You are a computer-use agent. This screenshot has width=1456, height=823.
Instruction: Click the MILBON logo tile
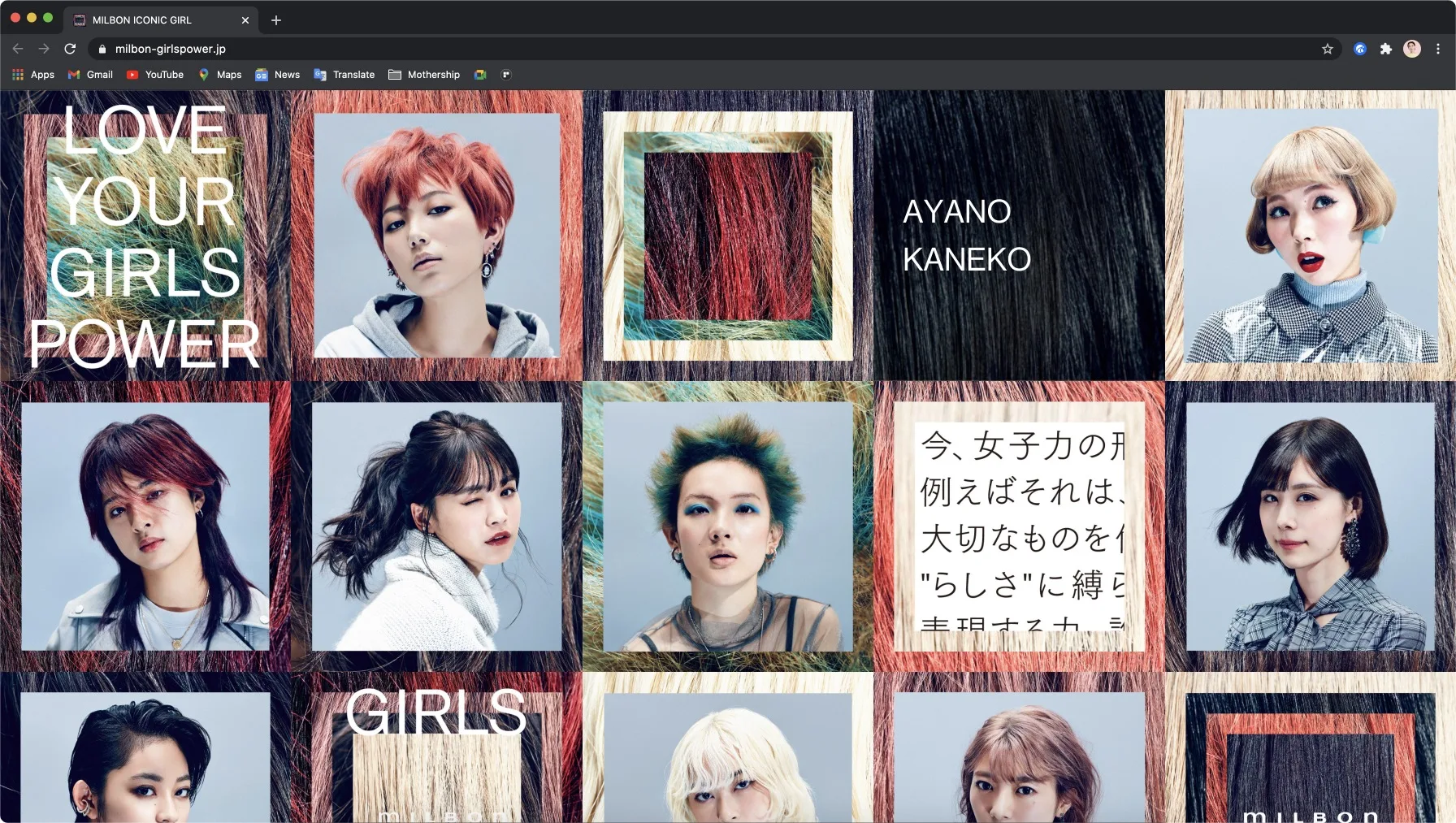(x=1311, y=747)
